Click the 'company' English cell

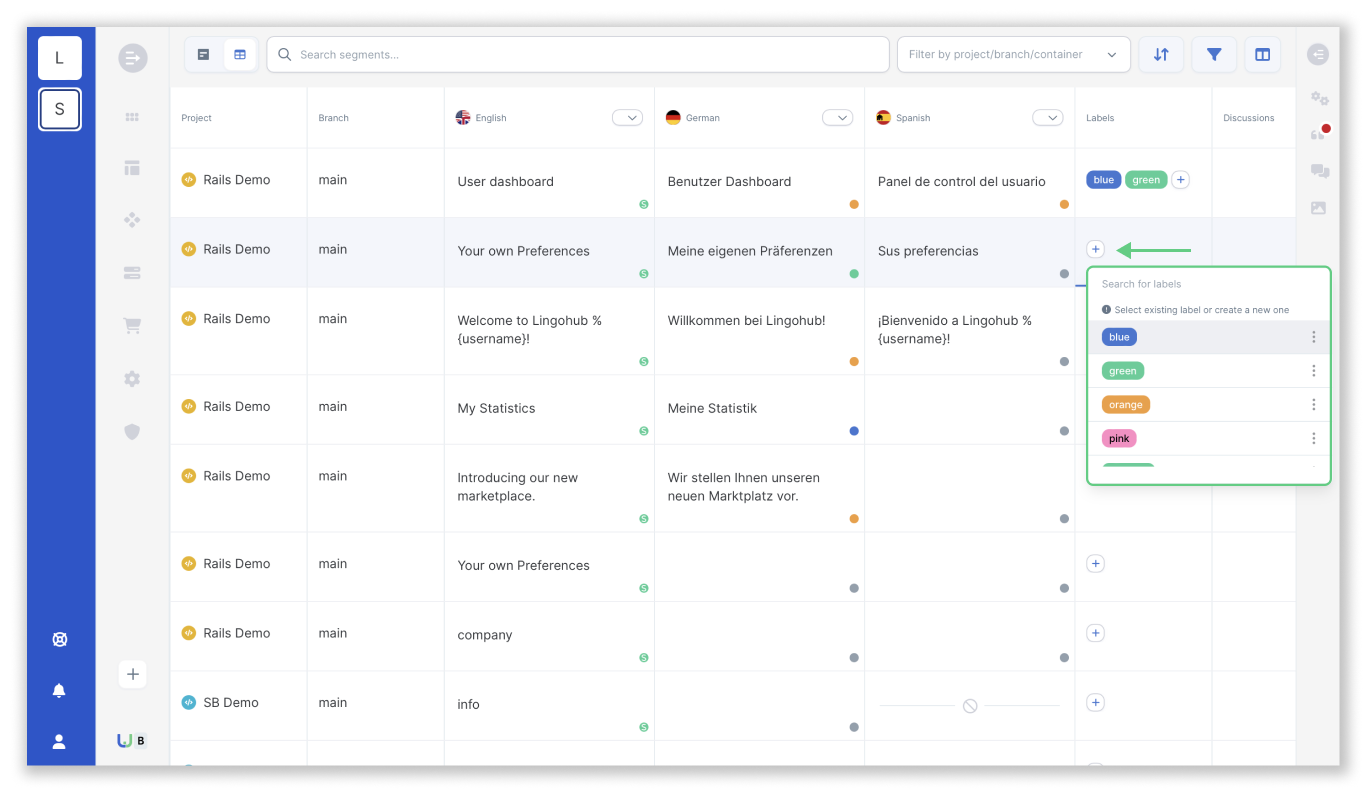coord(549,636)
